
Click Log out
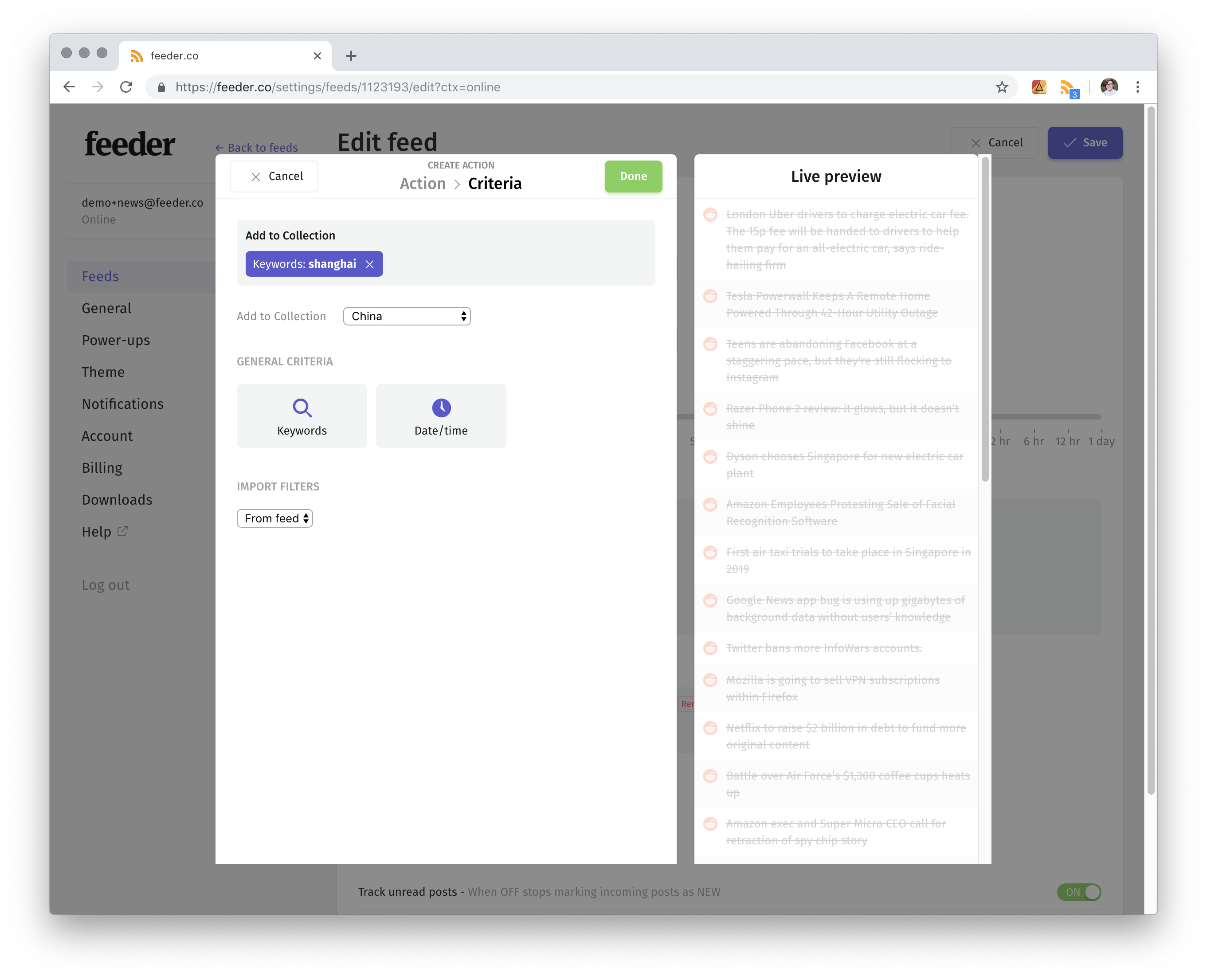[x=106, y=585]
